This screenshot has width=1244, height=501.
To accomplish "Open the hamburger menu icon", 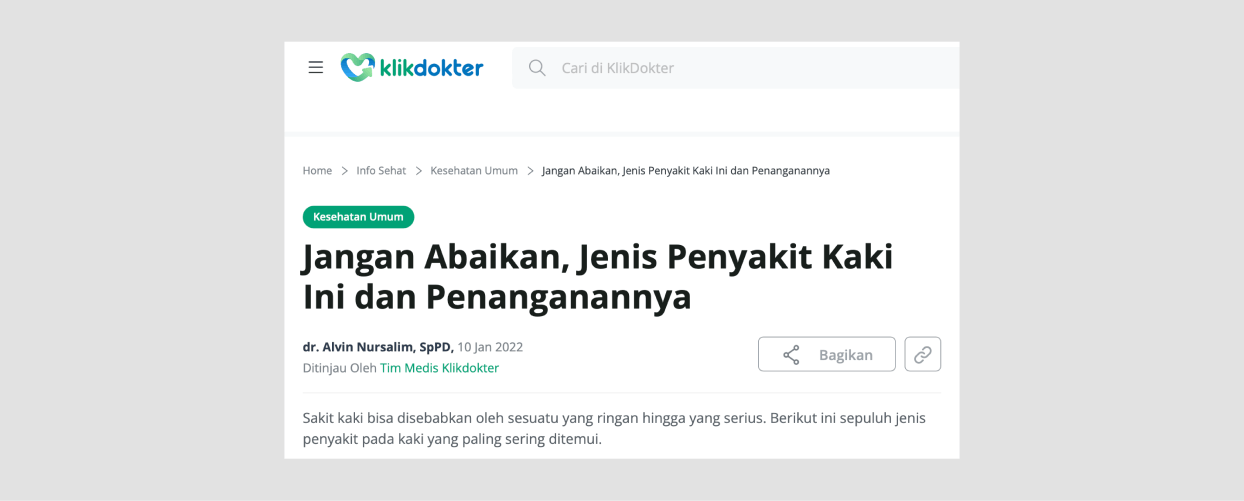I will click(316, 68).
